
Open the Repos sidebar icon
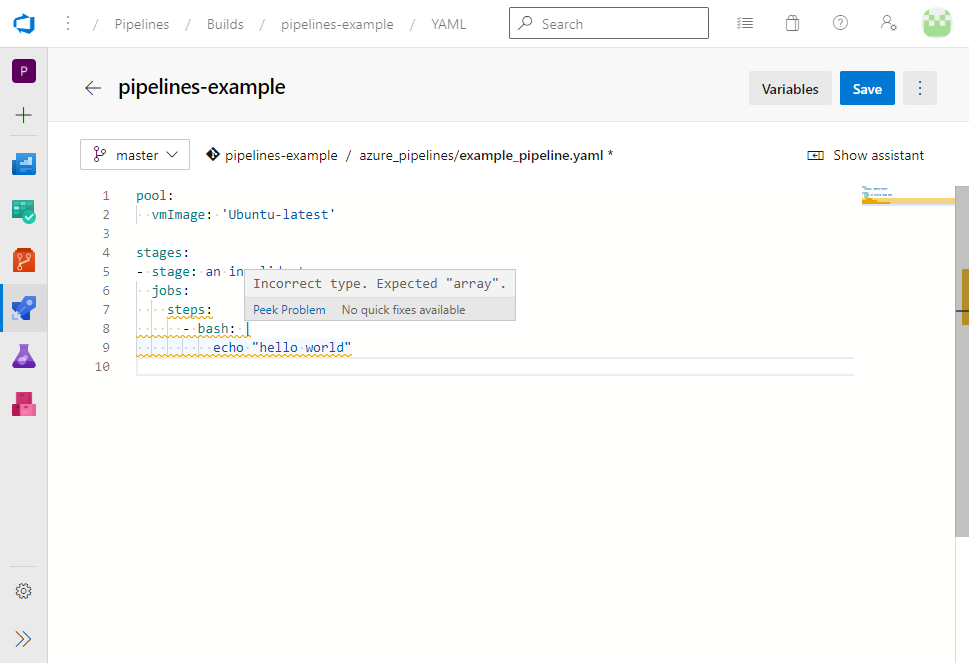(x=24, y=260)
